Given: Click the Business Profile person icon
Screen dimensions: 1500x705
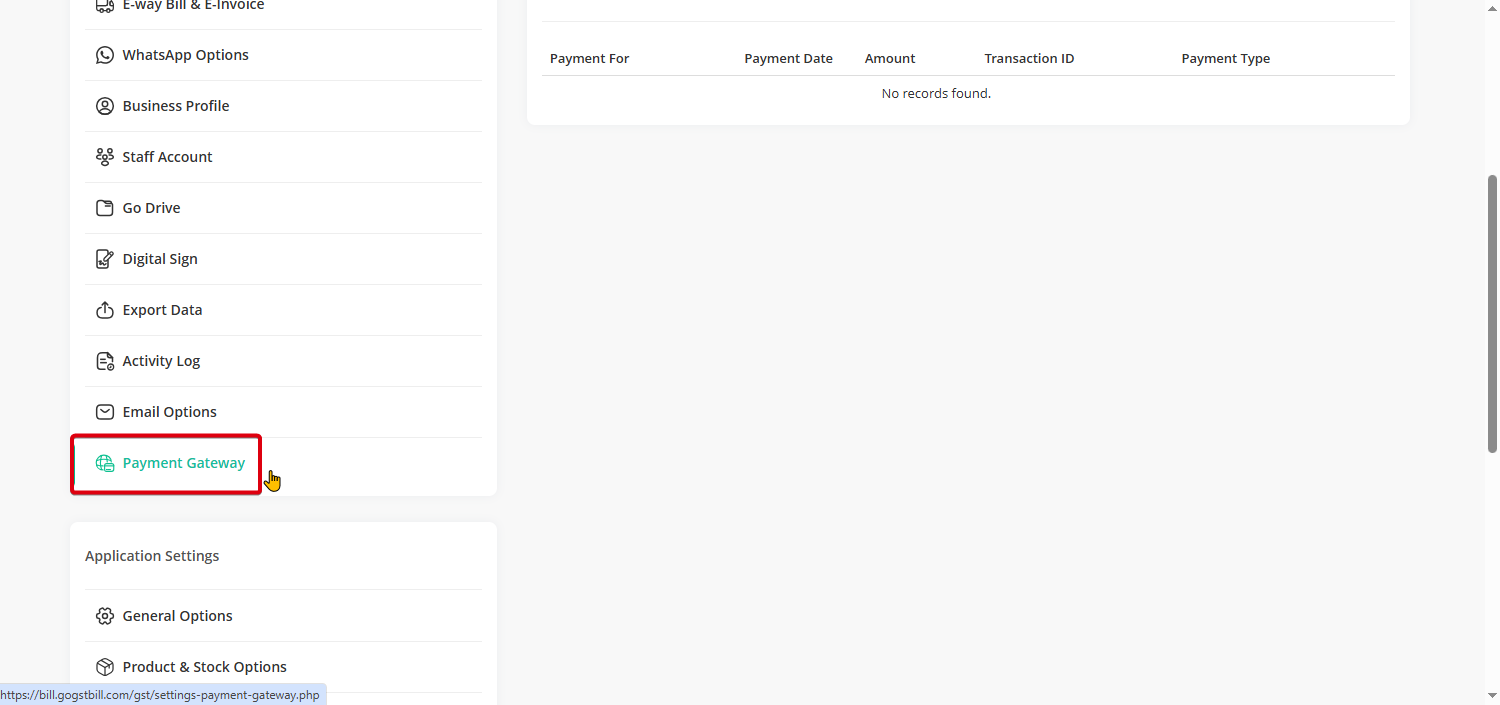Looking at the screenshot, I should point(104,106).
